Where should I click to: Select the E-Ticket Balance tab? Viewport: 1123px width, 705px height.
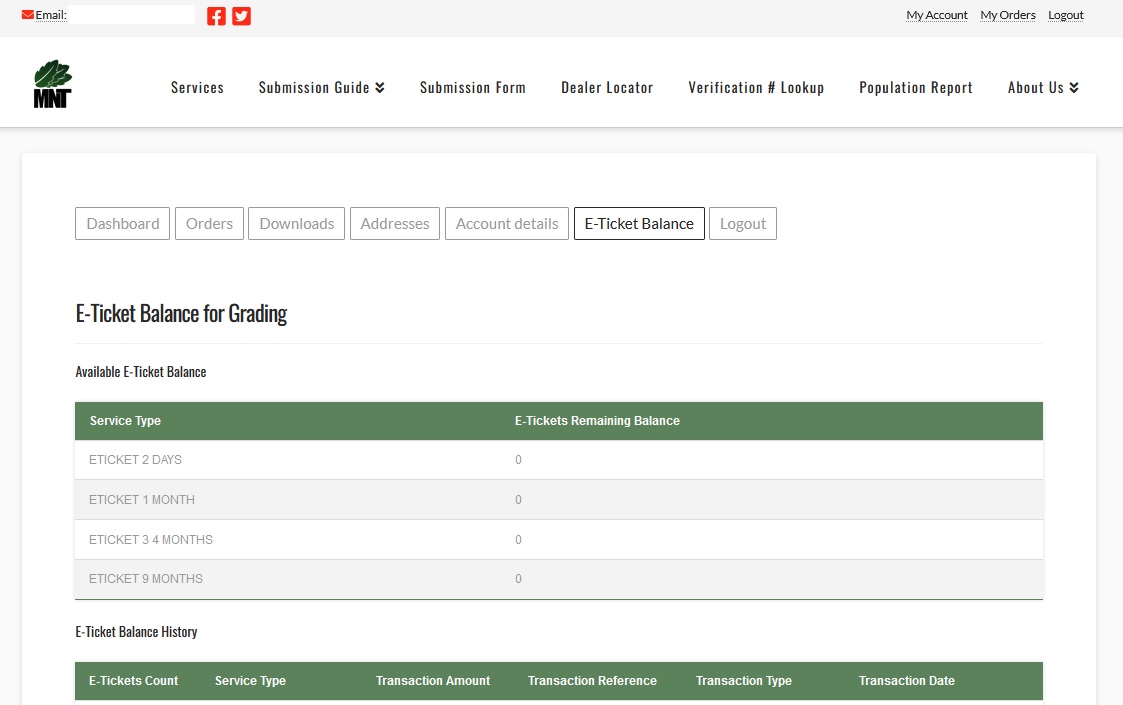(639, 224)
